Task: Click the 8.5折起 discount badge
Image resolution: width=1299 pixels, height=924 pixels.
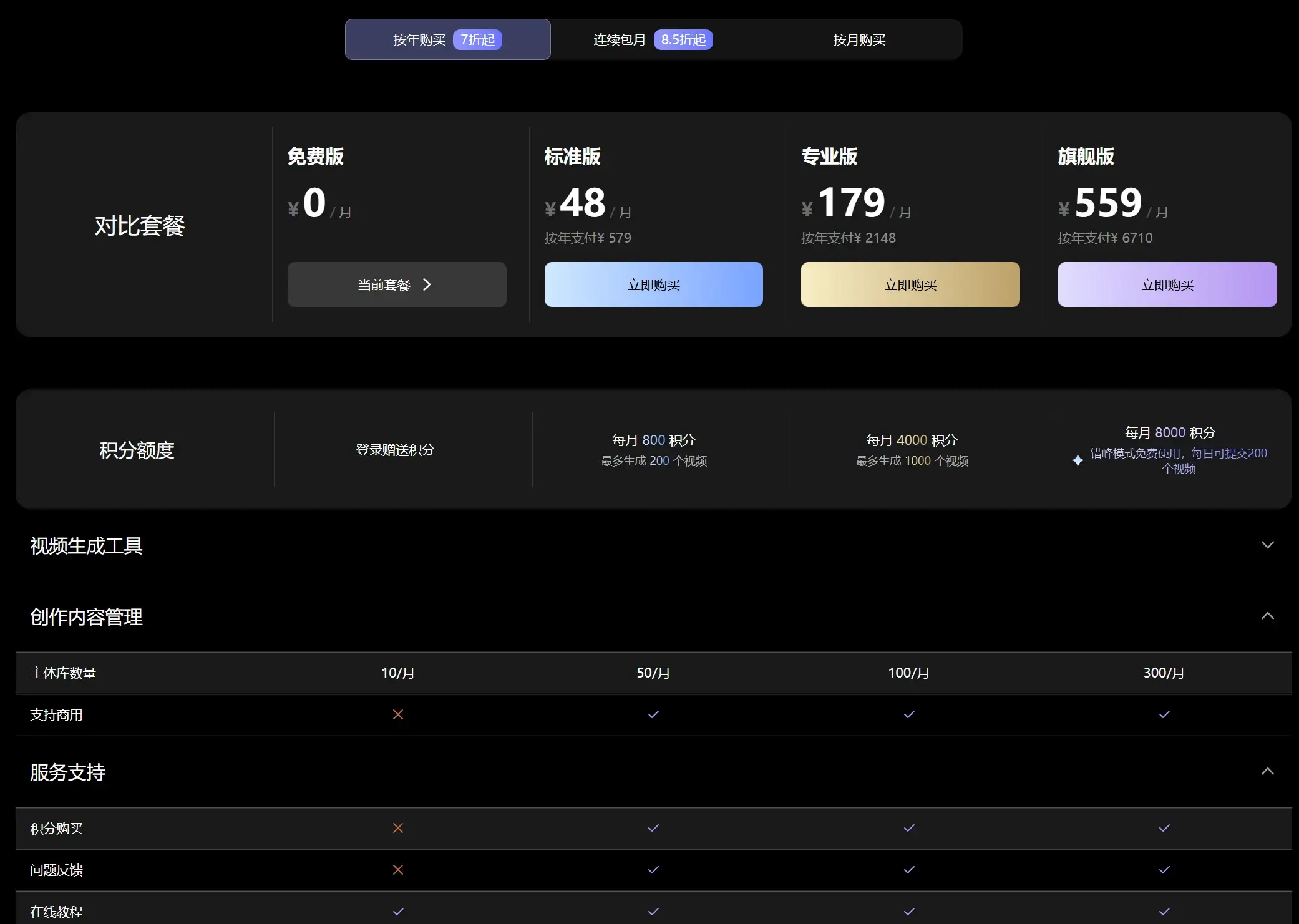Action: pos(683,40)
